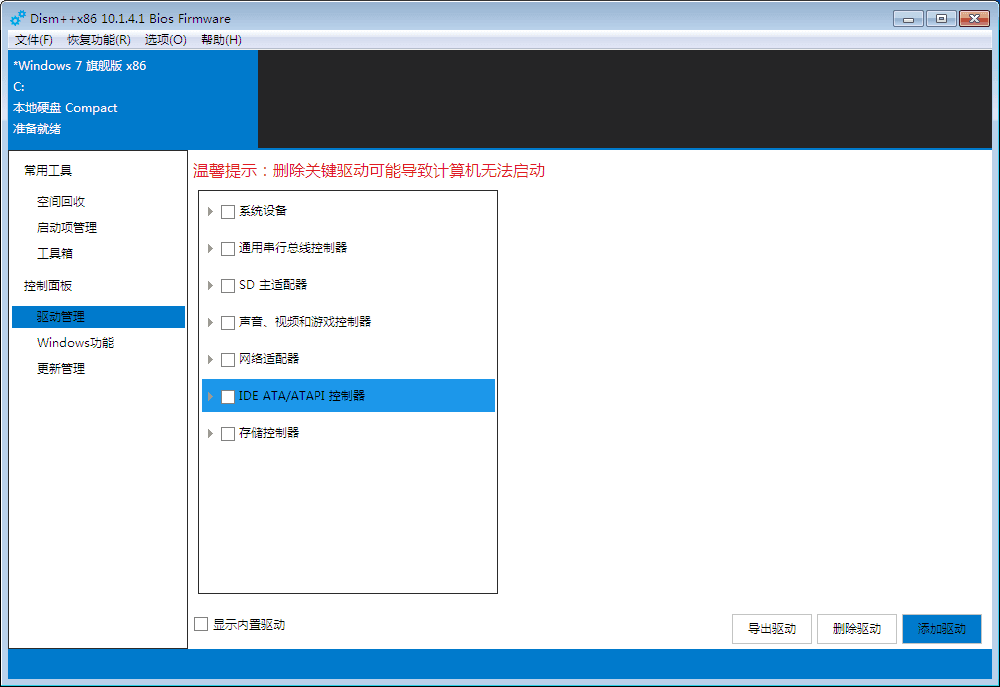
Task: Expand the 通用串行总线控制器 node
Action: (210, 248)
